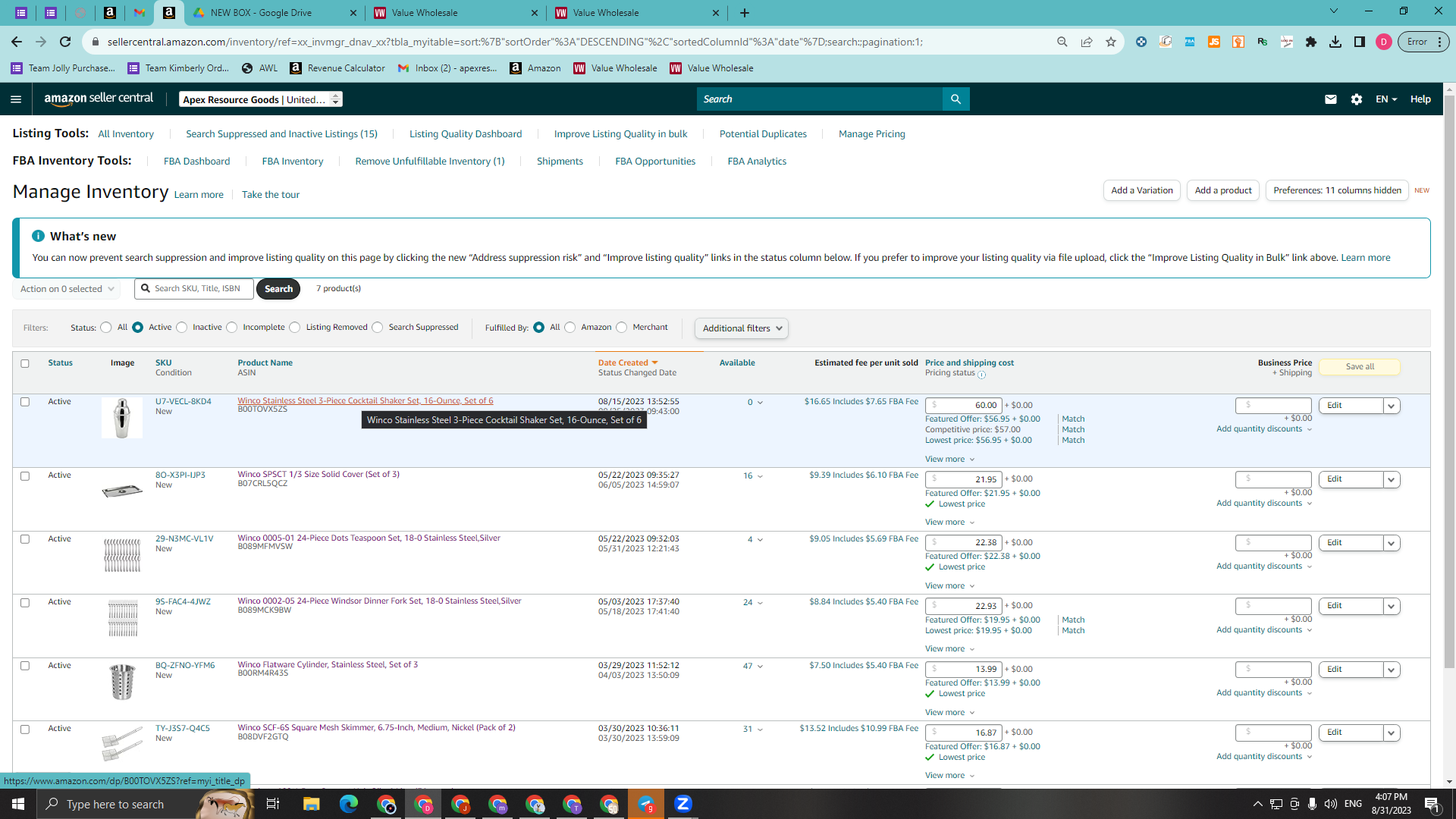This screenshot has width=1456, height=819.
Task: Sort by Date Created column
Action: tap(628, 362)
